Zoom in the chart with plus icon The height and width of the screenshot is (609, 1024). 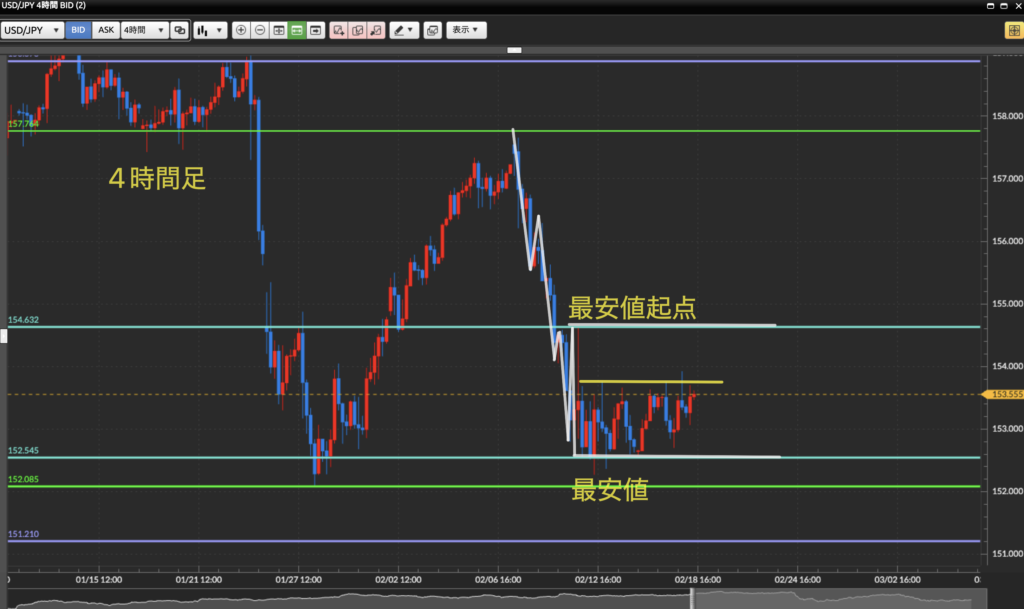[241, 30]
